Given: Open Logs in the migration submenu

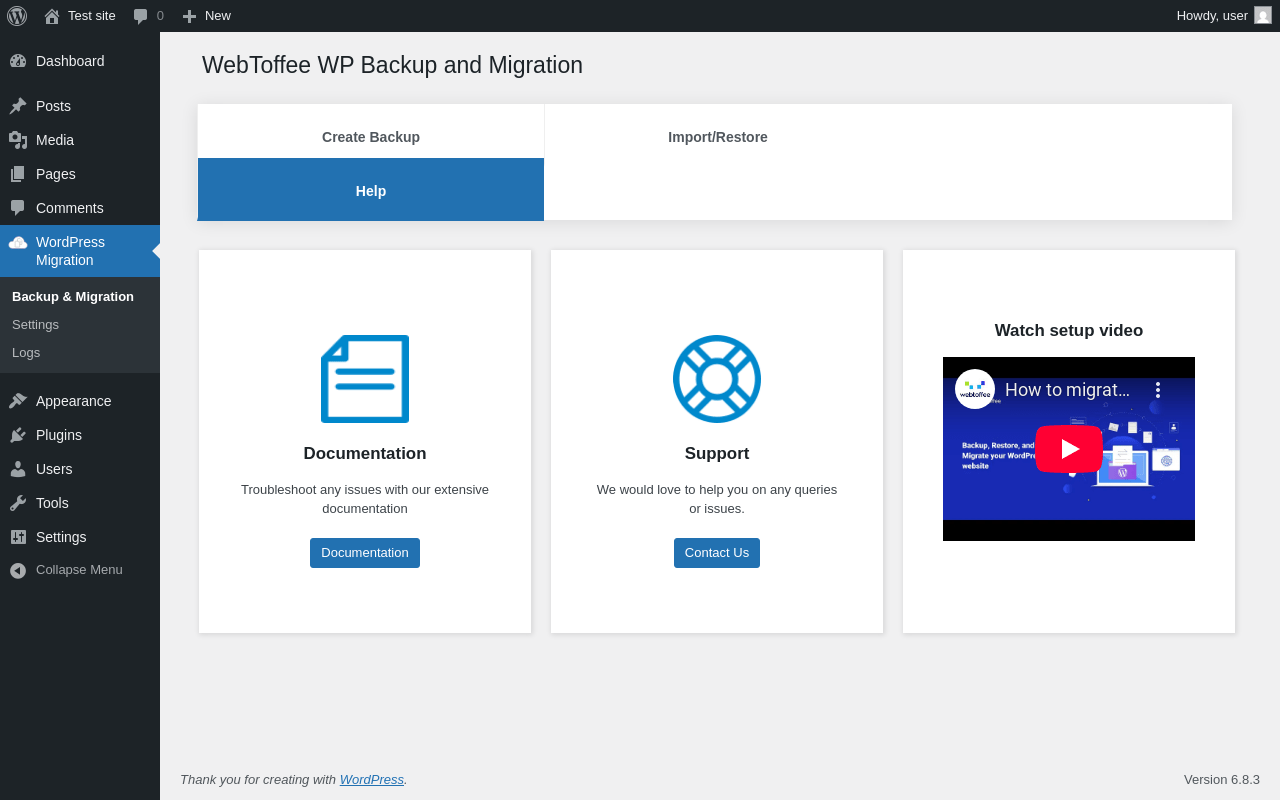Looking at the screenshot, I should click(26, 353).
